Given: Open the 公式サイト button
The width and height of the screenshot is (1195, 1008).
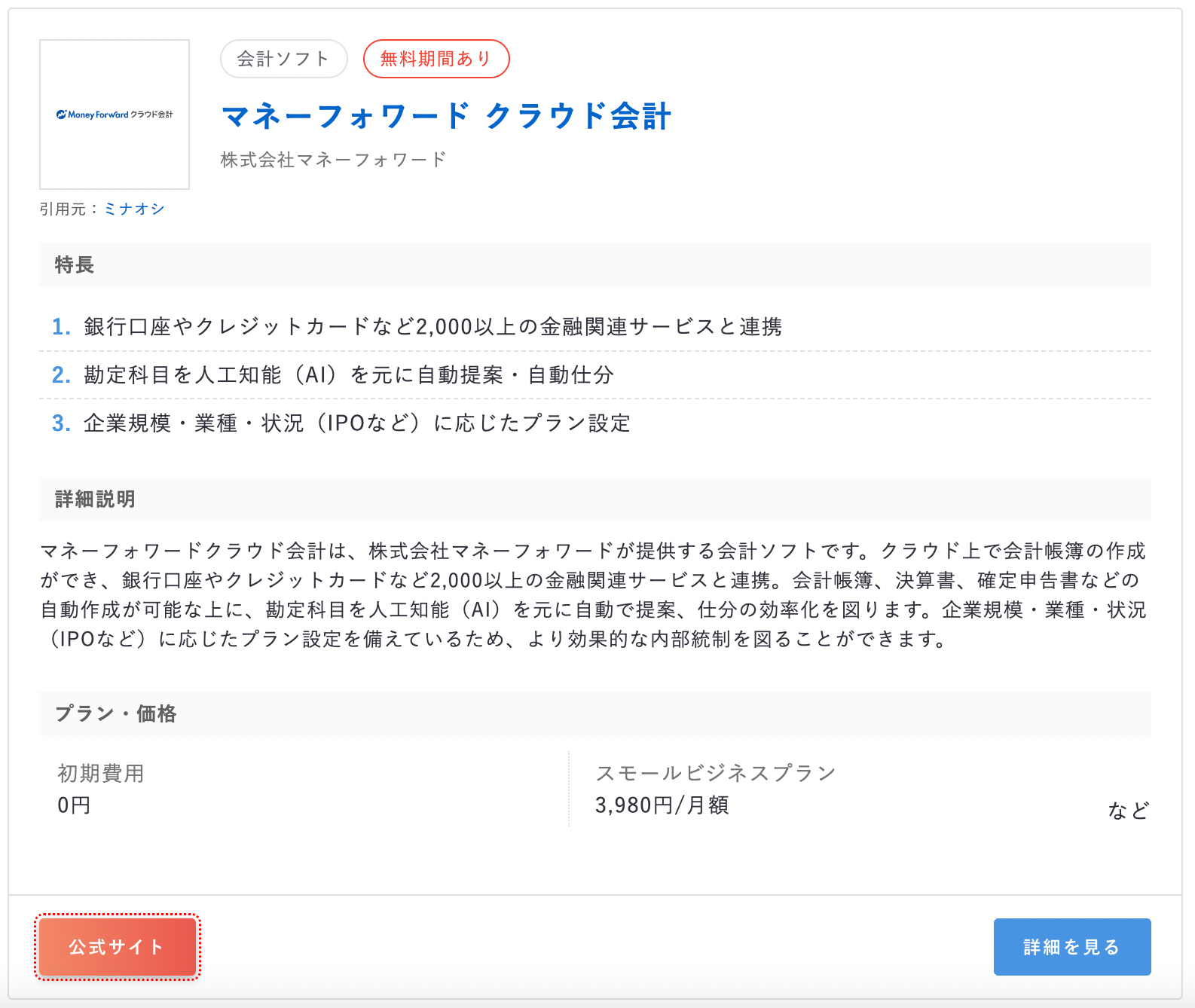Looking at the screenshot, I should click(118, 947).
